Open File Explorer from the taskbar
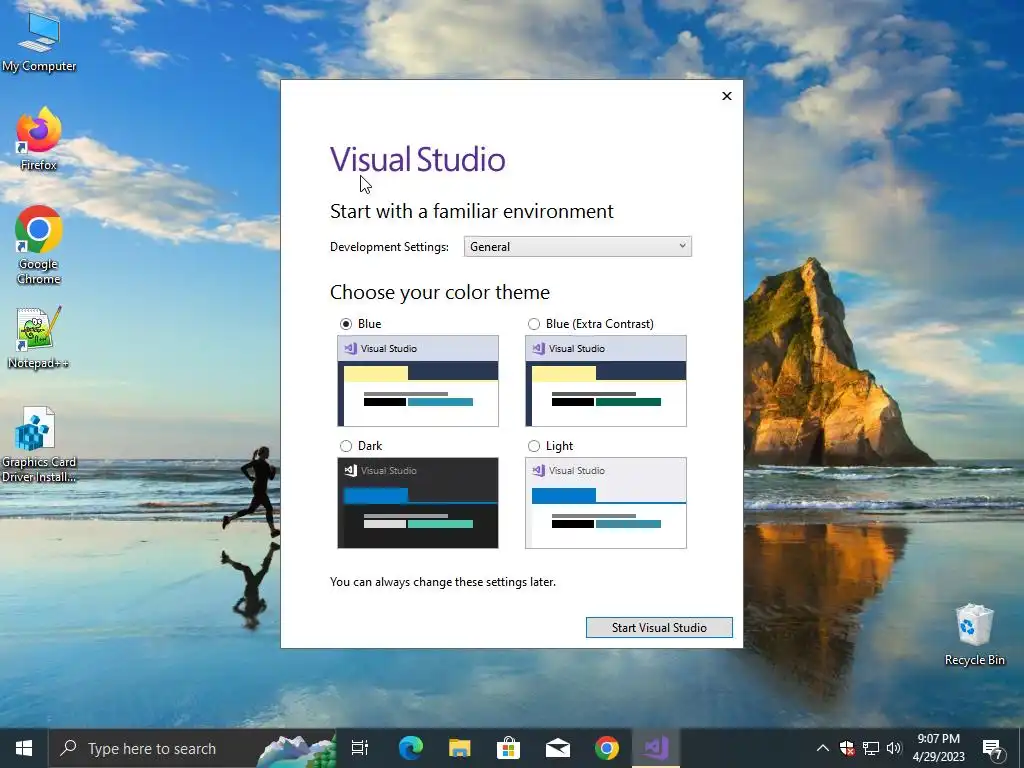The width and height of the screenshot is (1024, 768). click(x=459, y=748)
